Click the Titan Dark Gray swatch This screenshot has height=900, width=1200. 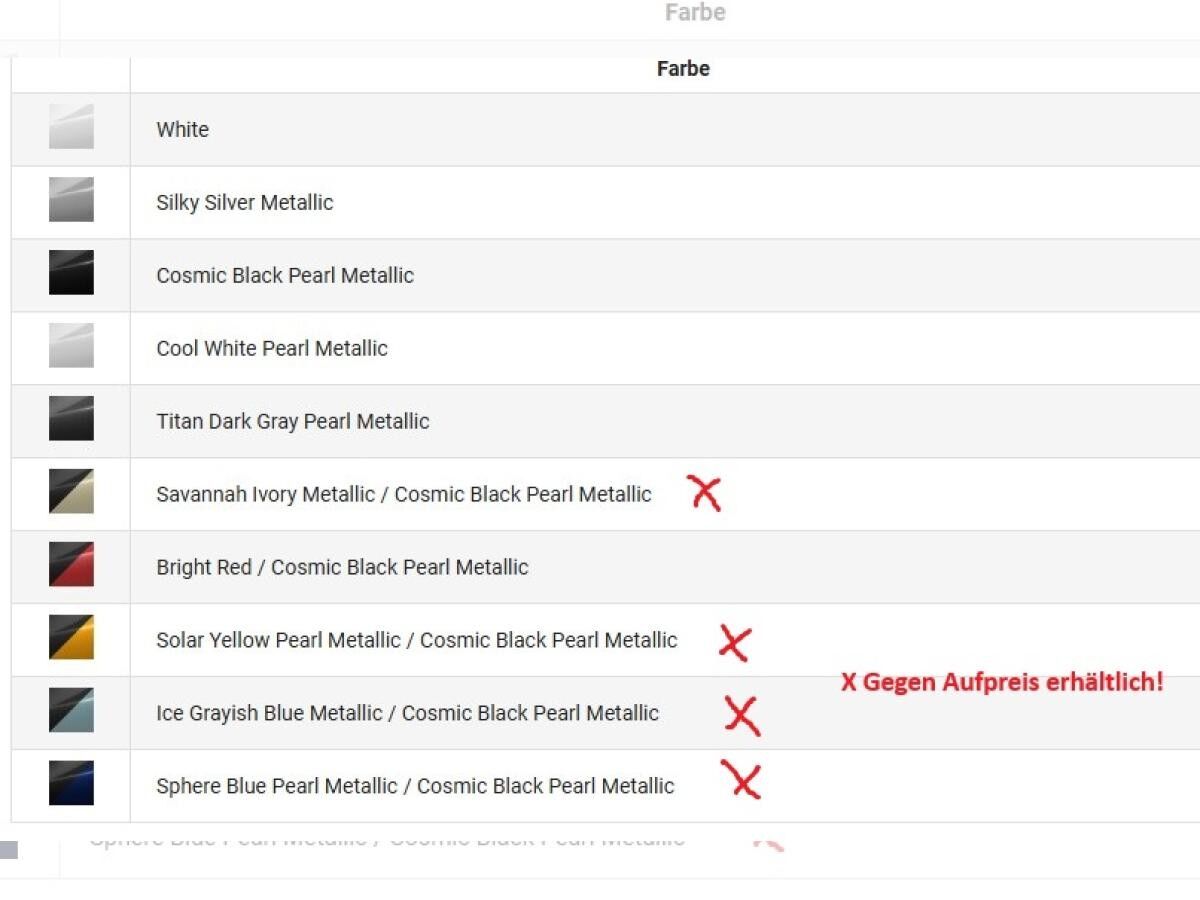71,419
